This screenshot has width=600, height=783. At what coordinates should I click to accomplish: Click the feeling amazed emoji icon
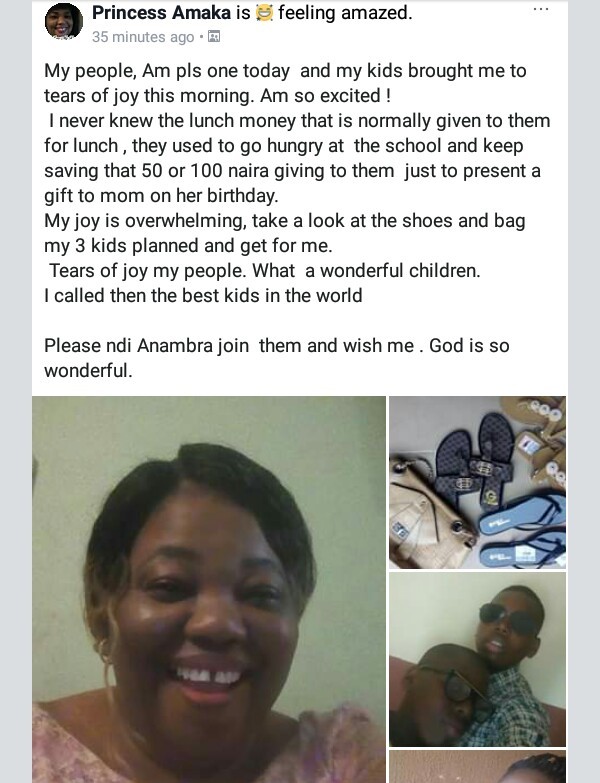tap(264, 13)
